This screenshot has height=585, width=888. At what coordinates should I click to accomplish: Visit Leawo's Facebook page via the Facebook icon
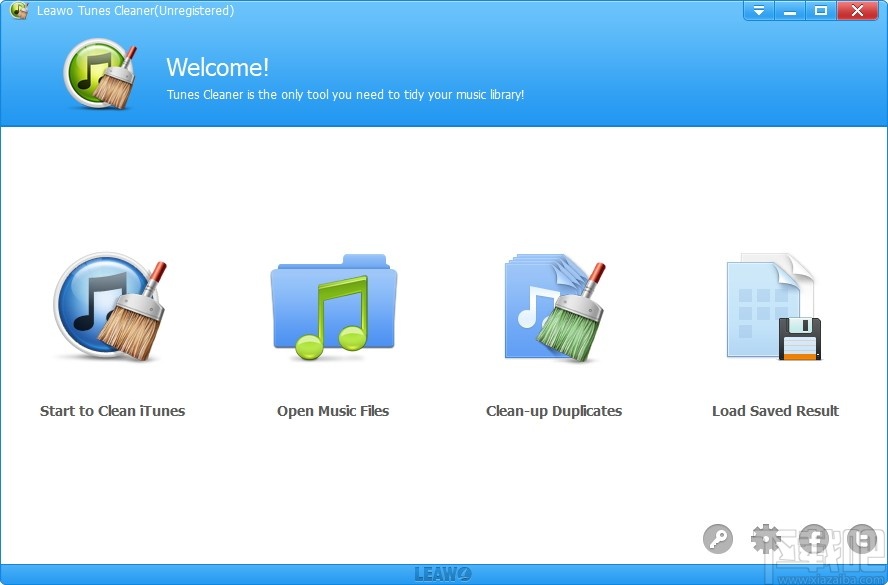(814, 538)
